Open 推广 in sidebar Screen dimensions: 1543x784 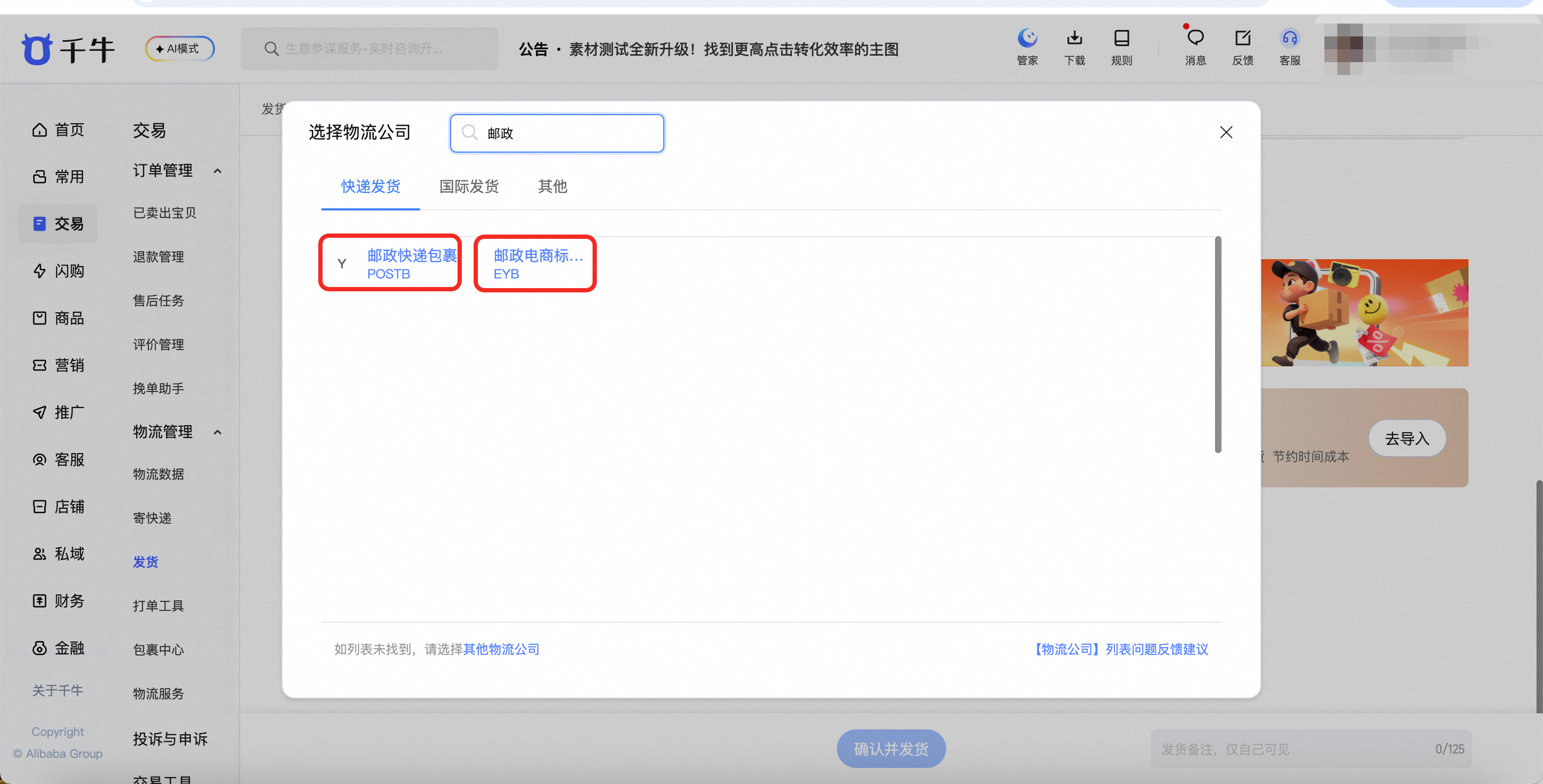pyautogui.click(x=58, y=412)
